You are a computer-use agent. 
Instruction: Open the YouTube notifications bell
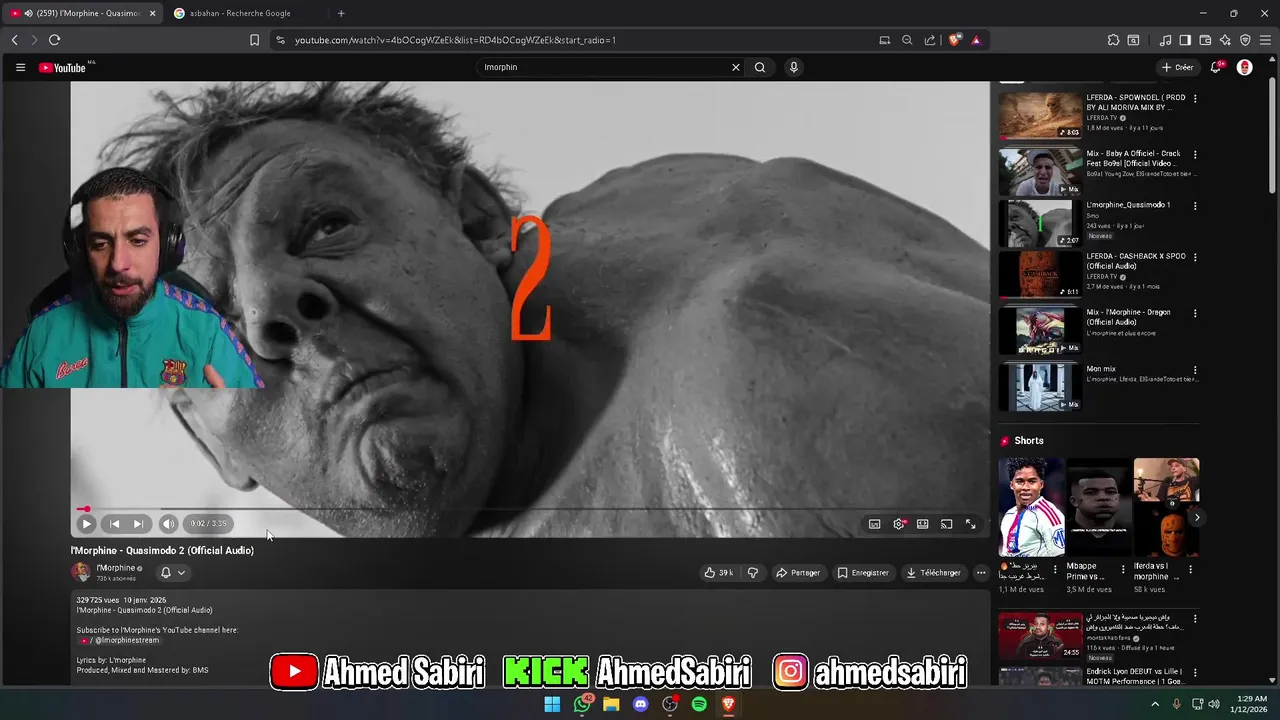pyautogui.click(x=1216, y=67)
